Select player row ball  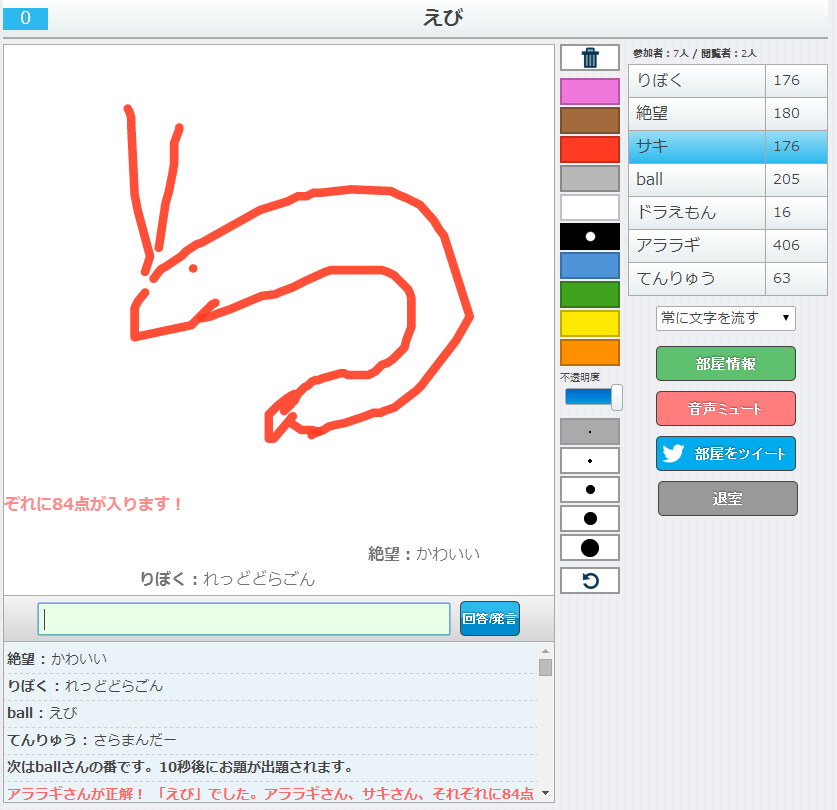pos(728,179)
